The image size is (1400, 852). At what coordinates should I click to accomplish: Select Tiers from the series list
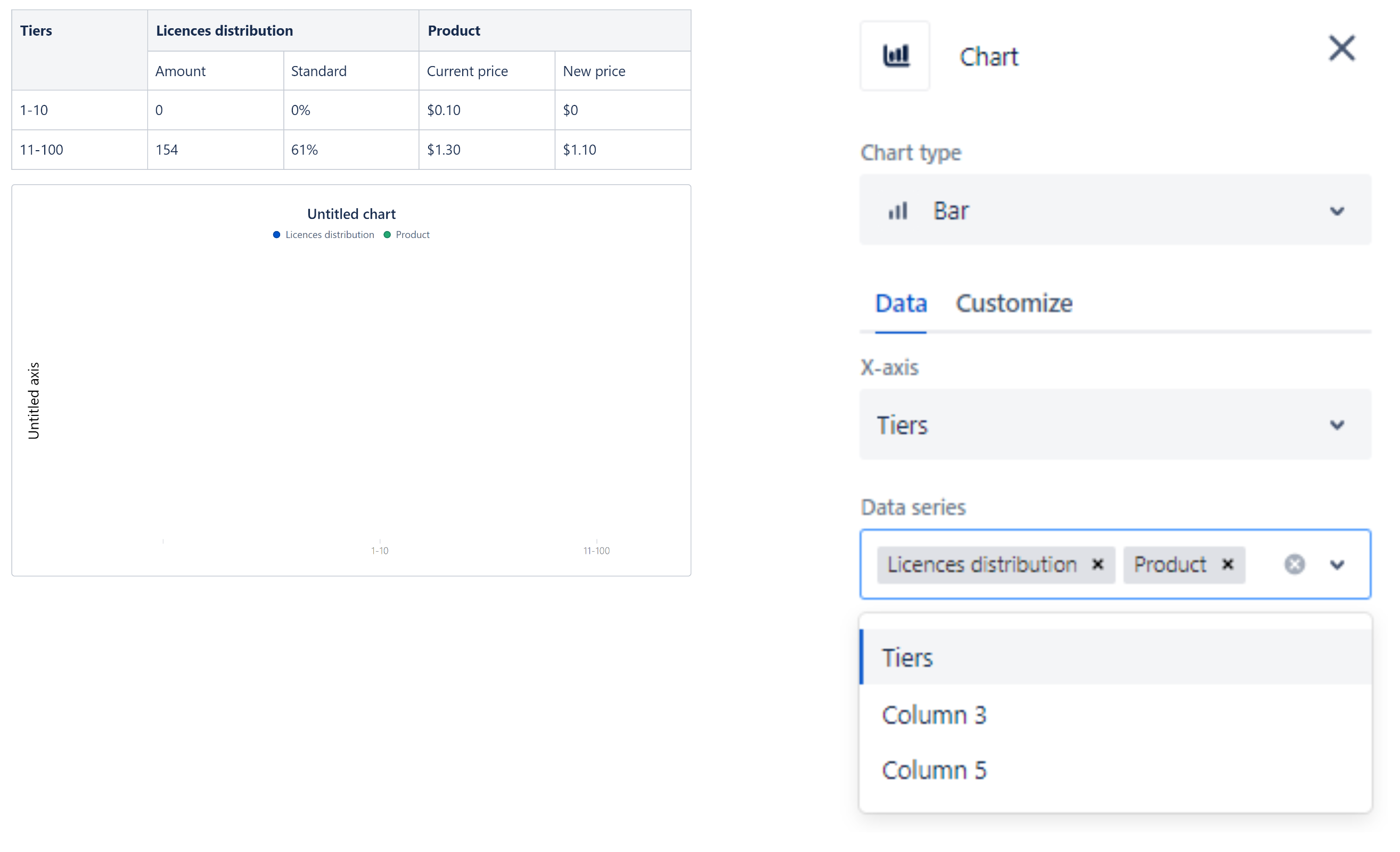tap(1115, 657)
